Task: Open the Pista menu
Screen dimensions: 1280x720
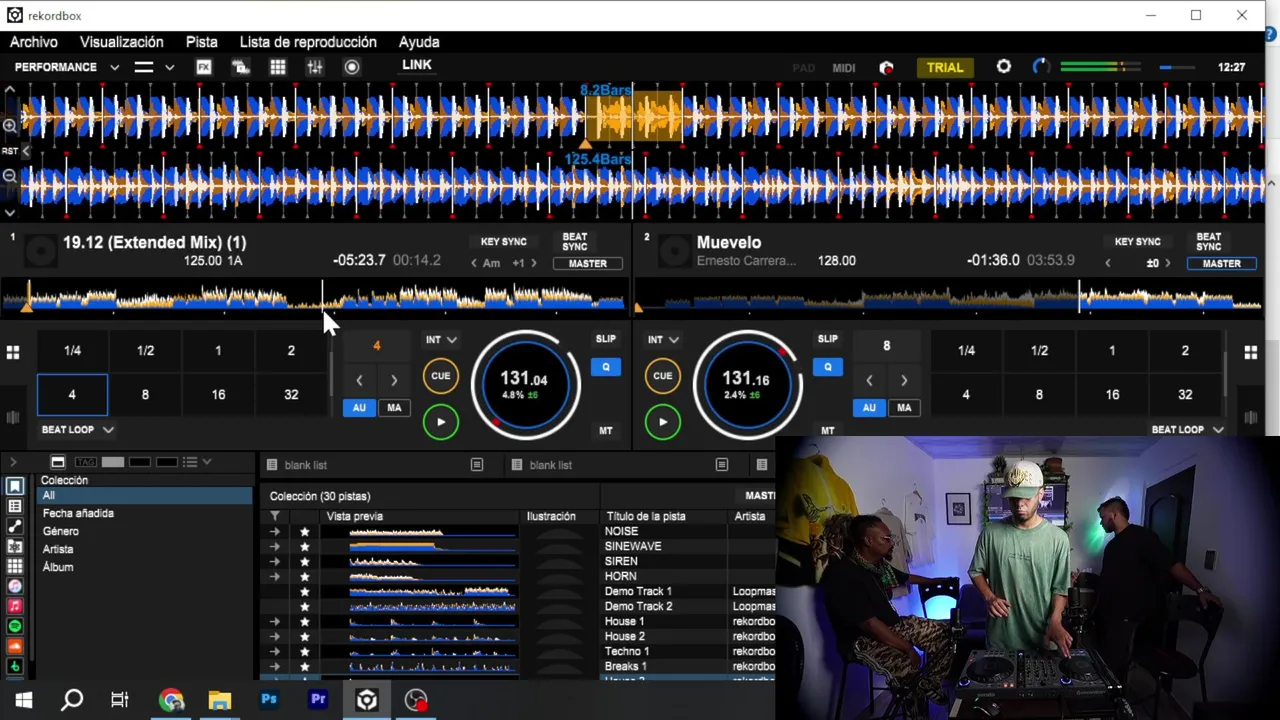Action: click(x=202, y=42)
